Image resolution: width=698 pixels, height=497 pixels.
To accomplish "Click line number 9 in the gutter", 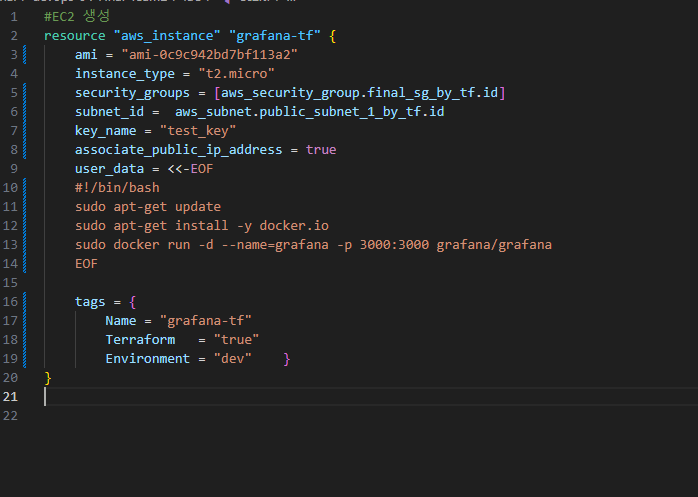I will point(14,169).
